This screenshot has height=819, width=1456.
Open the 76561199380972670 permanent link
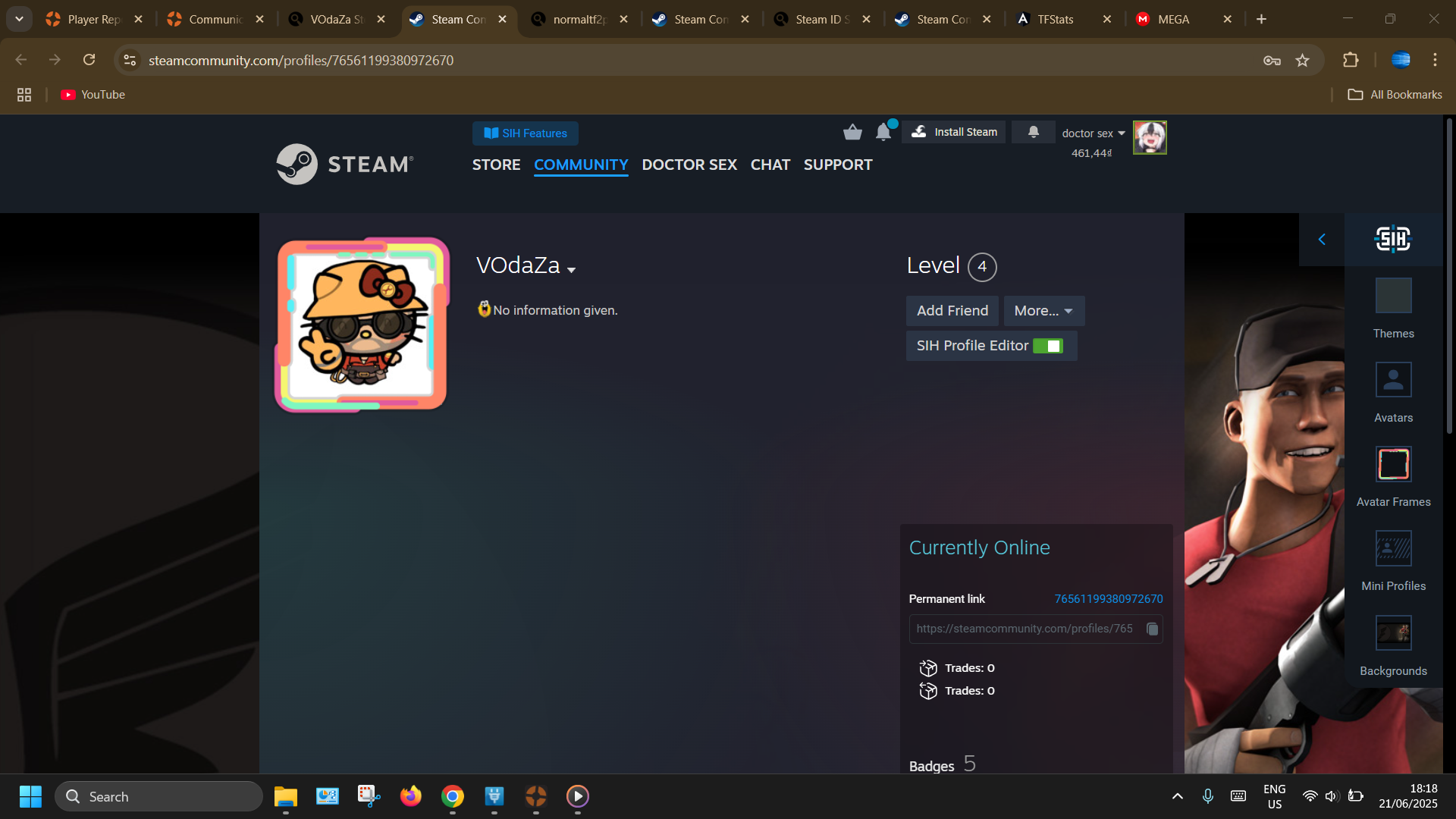click(1108, 599)
